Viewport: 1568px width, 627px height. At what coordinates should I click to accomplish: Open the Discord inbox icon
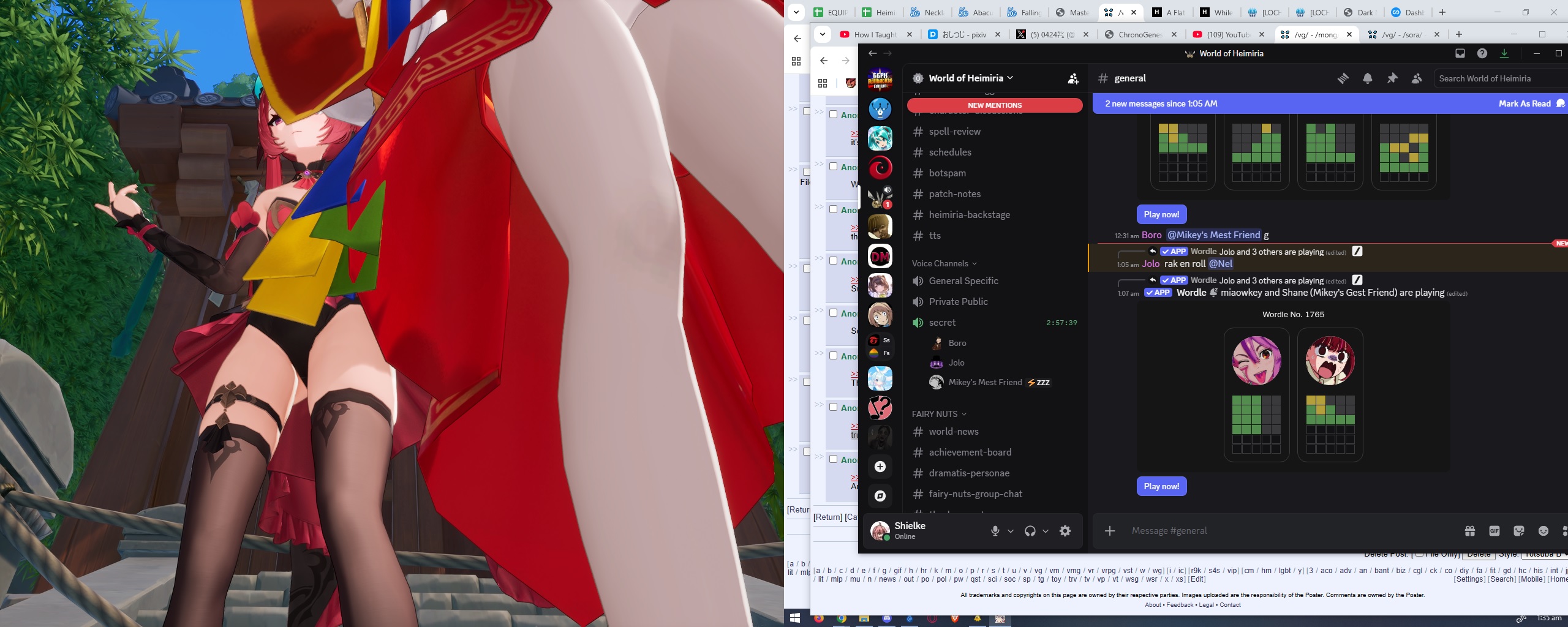[x=1460, y=53]
